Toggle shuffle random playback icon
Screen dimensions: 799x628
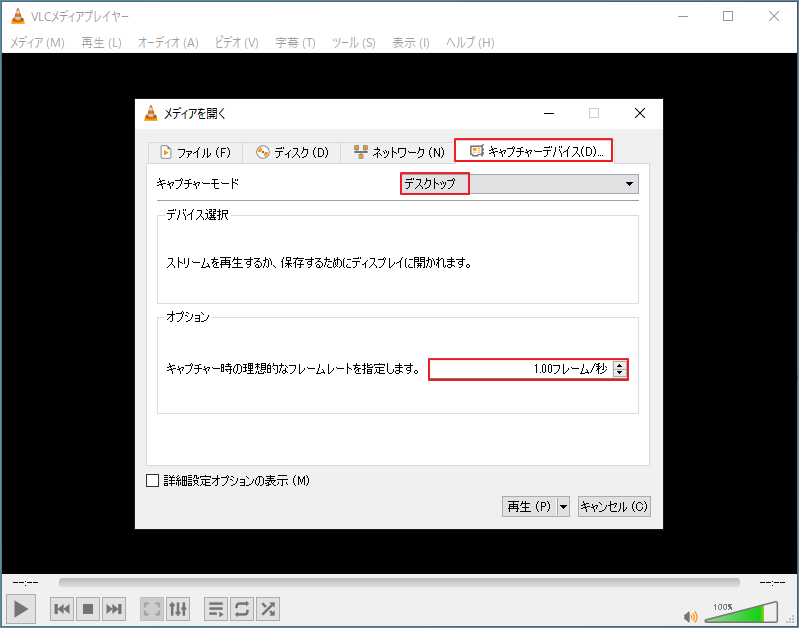pos(268,609)
